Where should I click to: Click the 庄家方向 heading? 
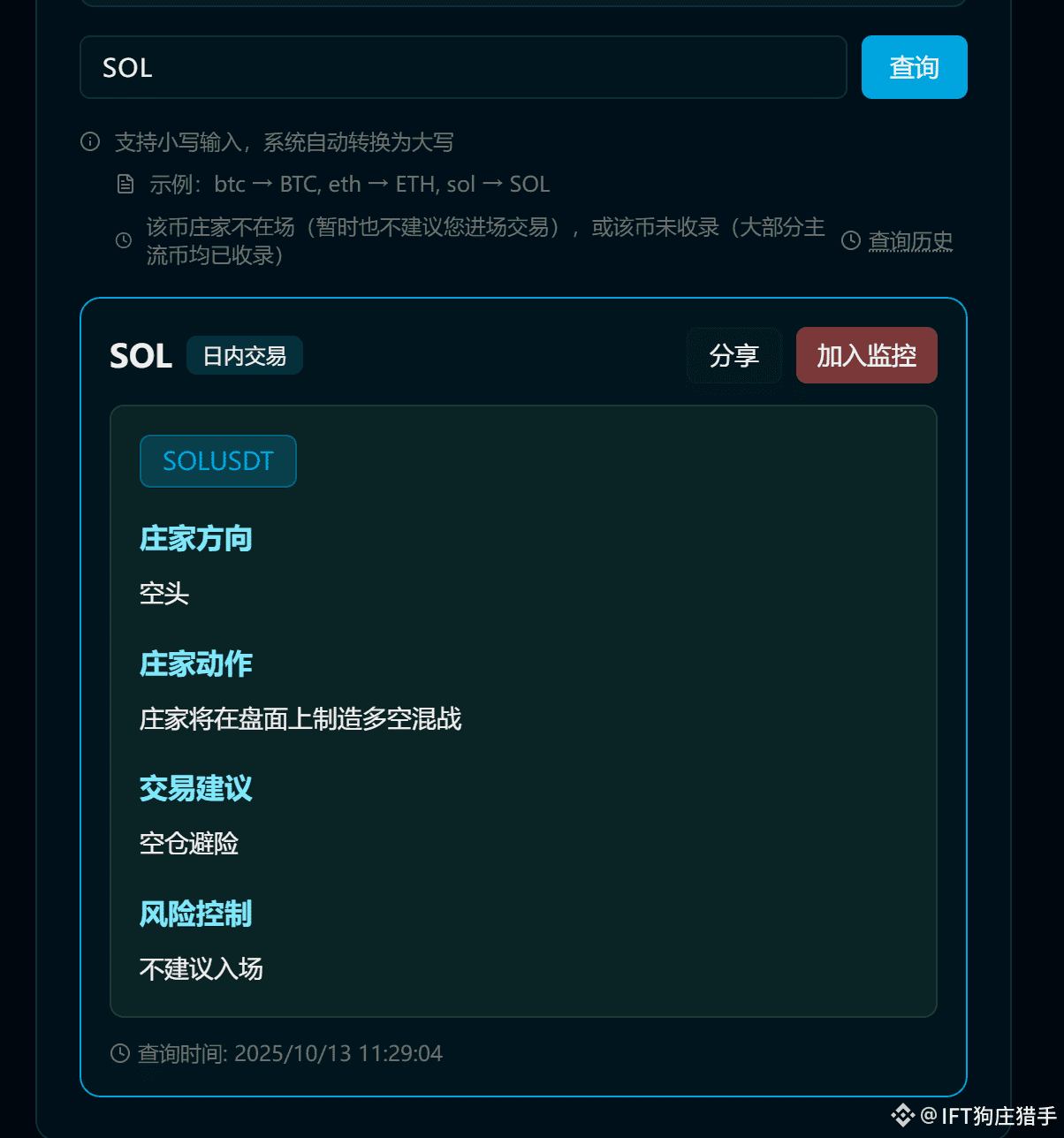195,538
